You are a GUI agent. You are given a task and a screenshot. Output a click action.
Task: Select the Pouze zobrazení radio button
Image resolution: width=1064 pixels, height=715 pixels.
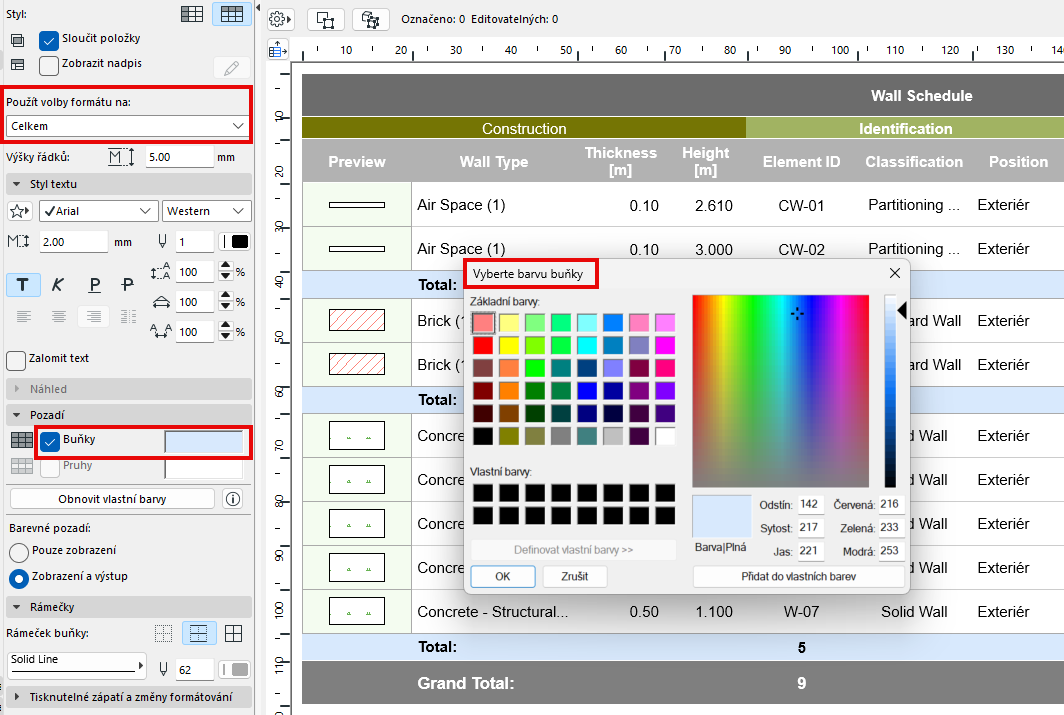18,551
